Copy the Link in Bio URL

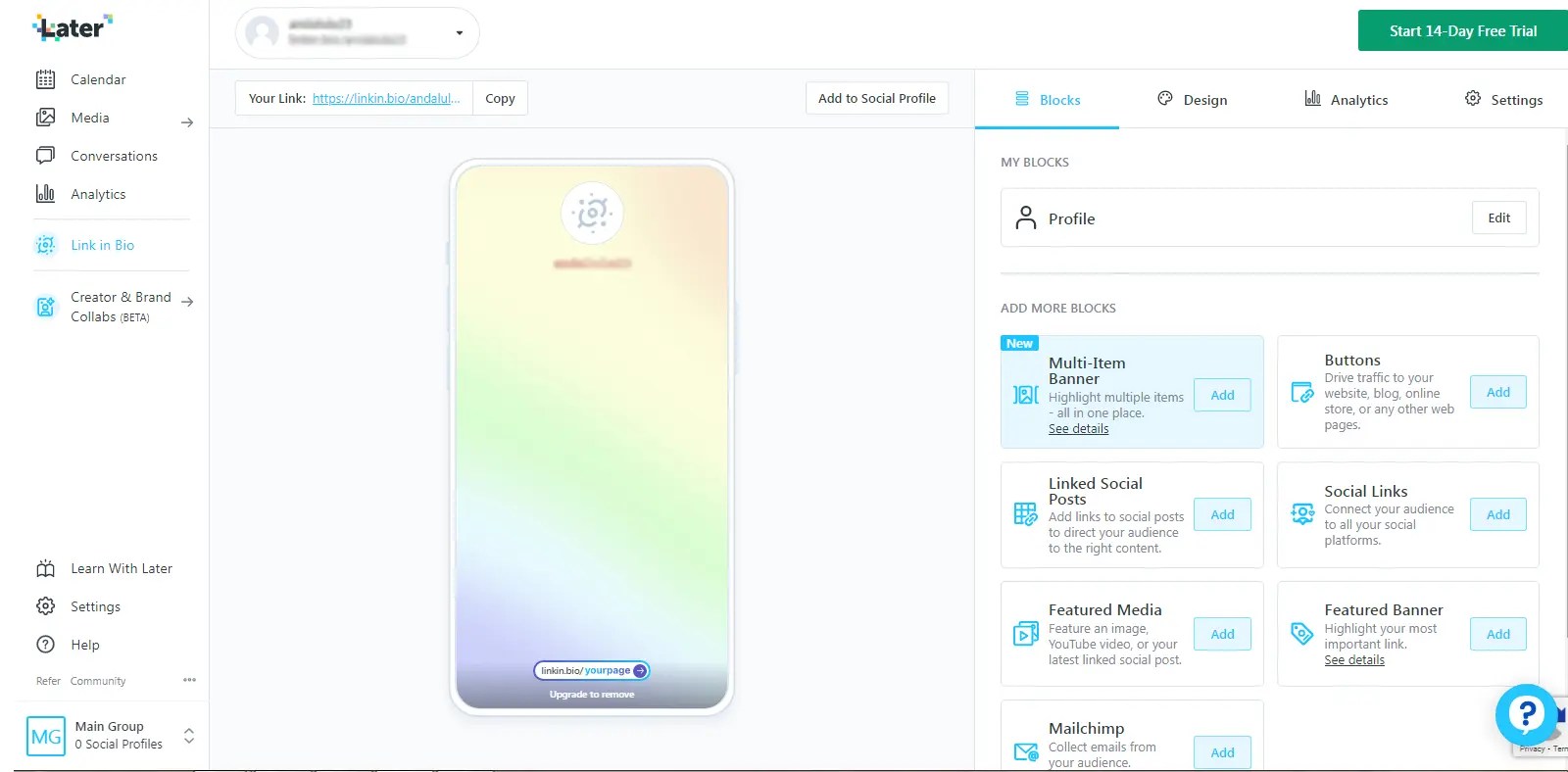pos(500,98)
